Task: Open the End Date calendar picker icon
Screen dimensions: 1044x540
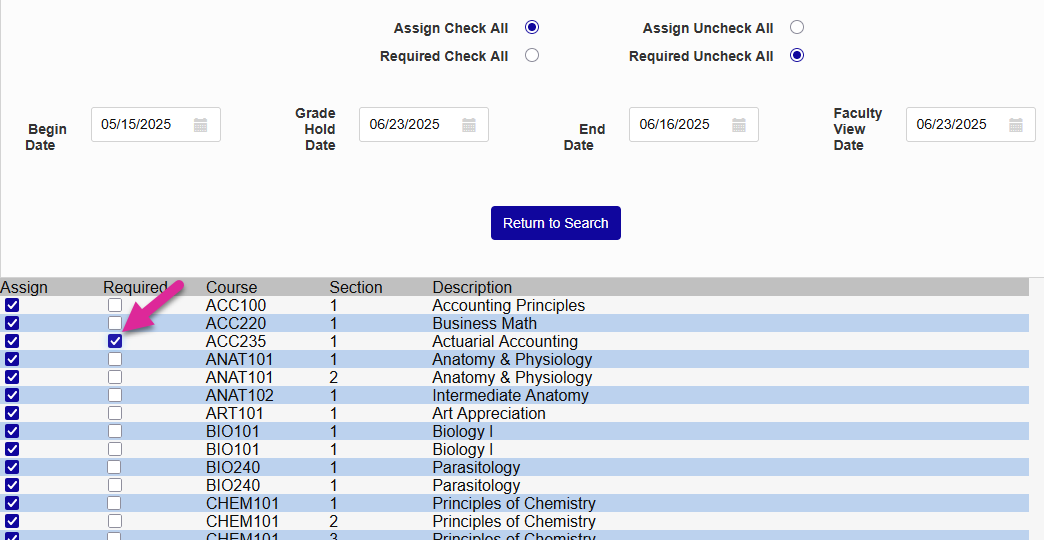Action: (739, 125)
